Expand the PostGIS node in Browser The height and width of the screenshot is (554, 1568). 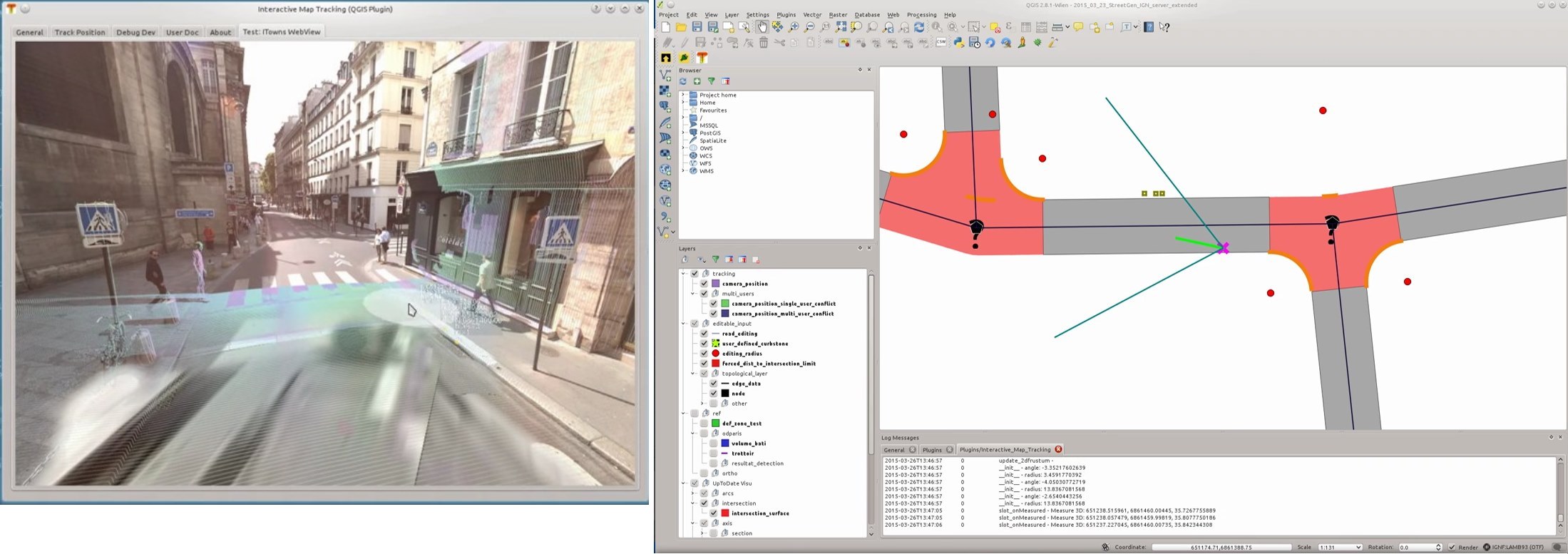(x=683, y=133)
